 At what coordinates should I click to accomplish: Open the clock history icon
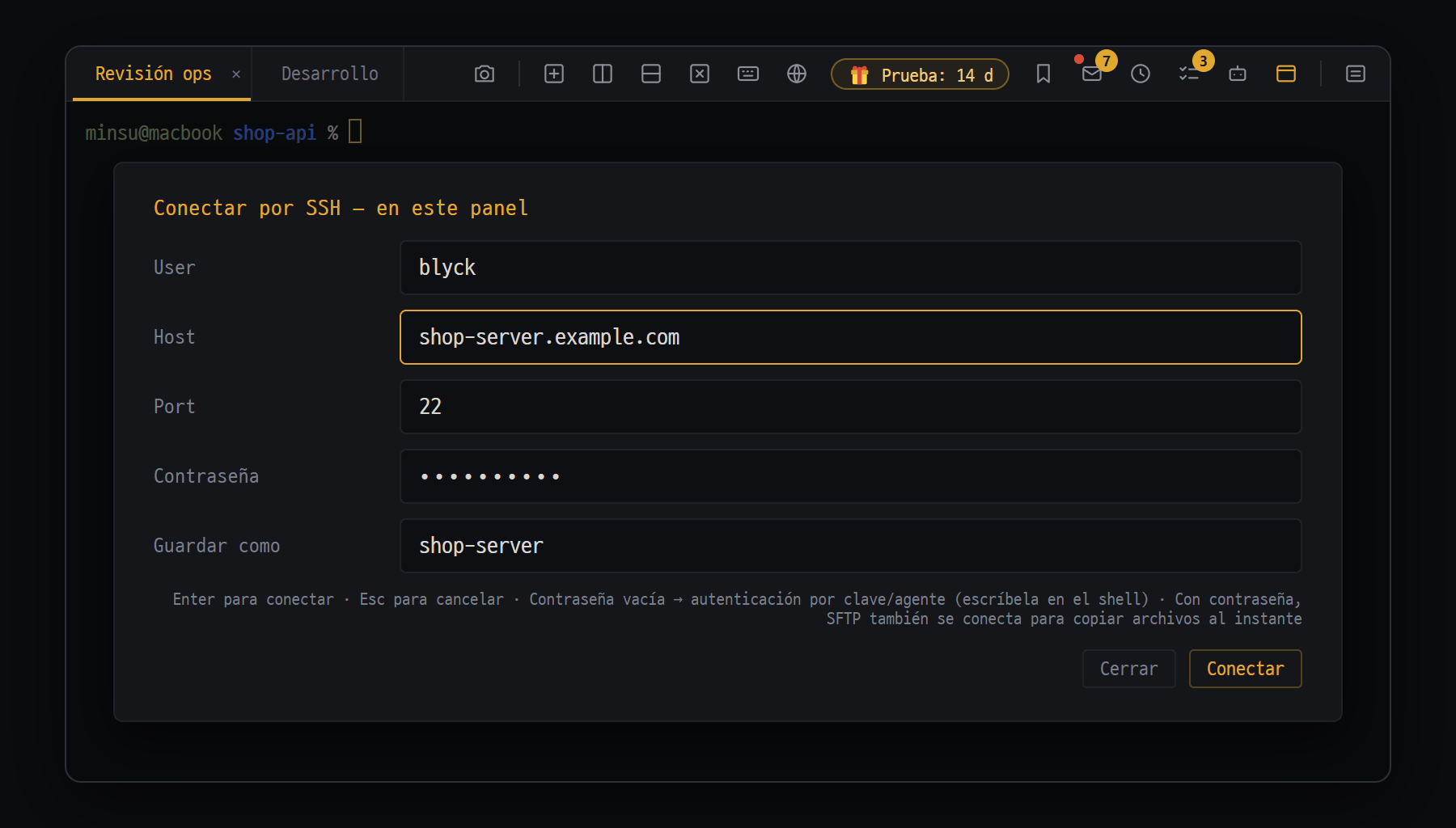pos(1141,74)
